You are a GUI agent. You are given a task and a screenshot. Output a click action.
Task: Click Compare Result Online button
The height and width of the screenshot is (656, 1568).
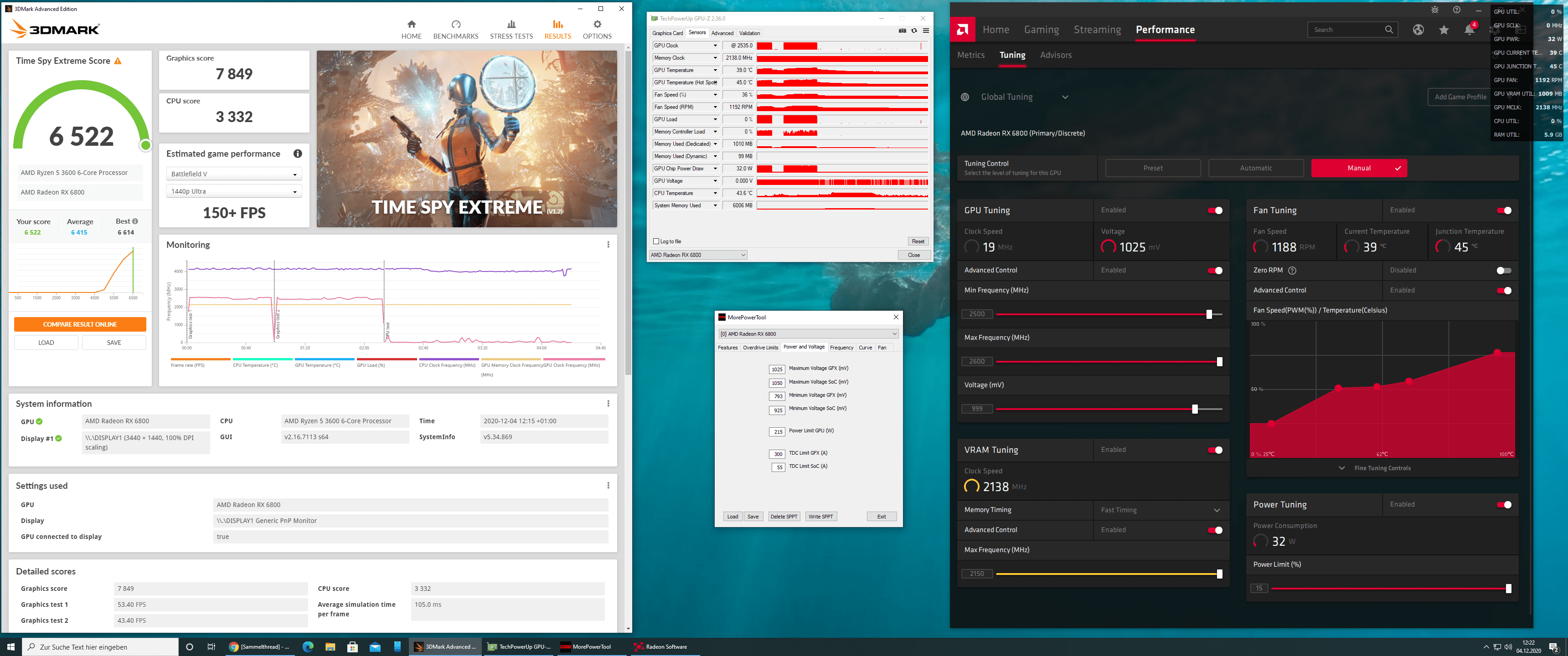click(x=80, y=325)
